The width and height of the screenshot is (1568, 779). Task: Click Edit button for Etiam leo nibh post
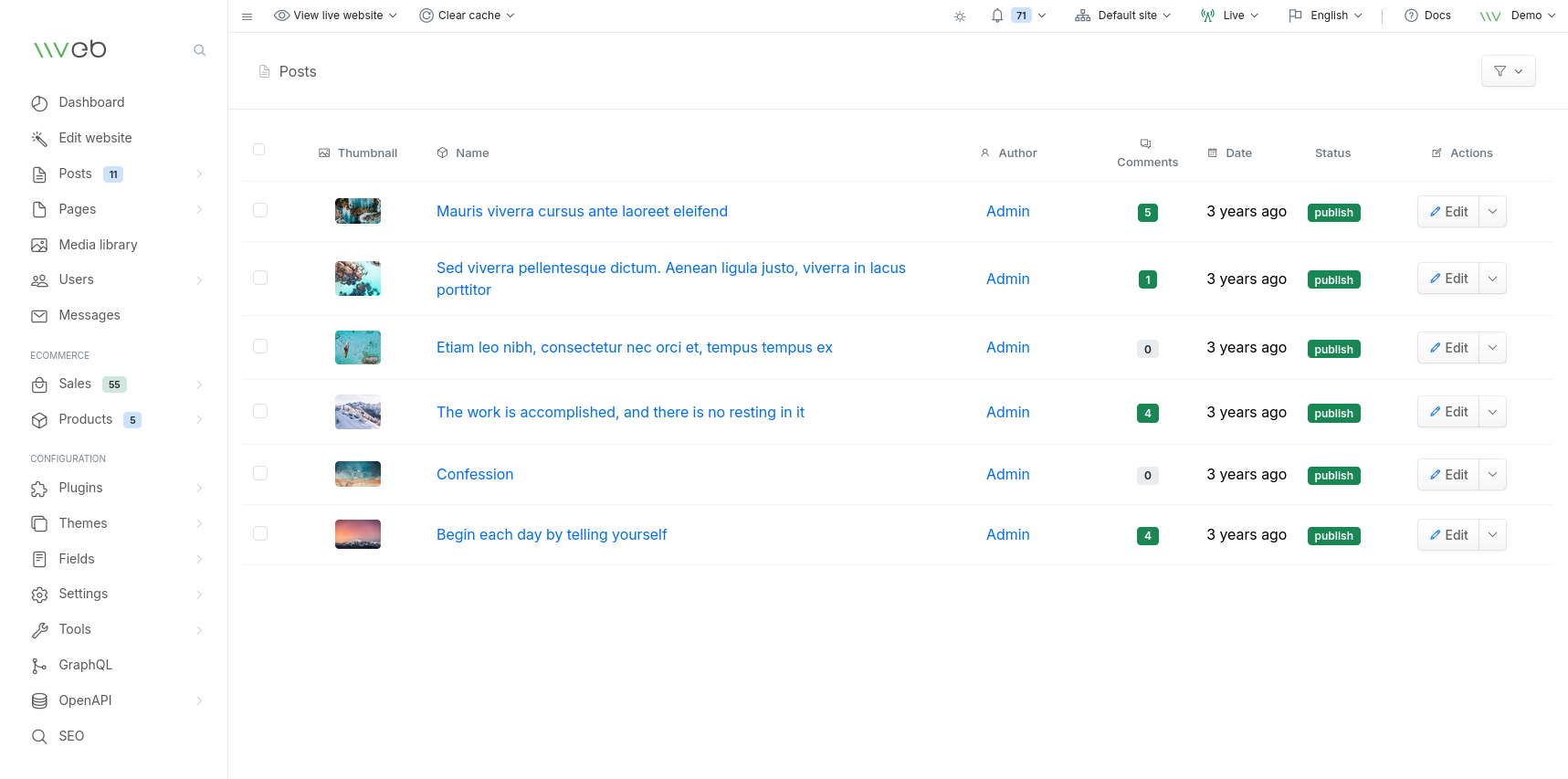[1448, 348]
